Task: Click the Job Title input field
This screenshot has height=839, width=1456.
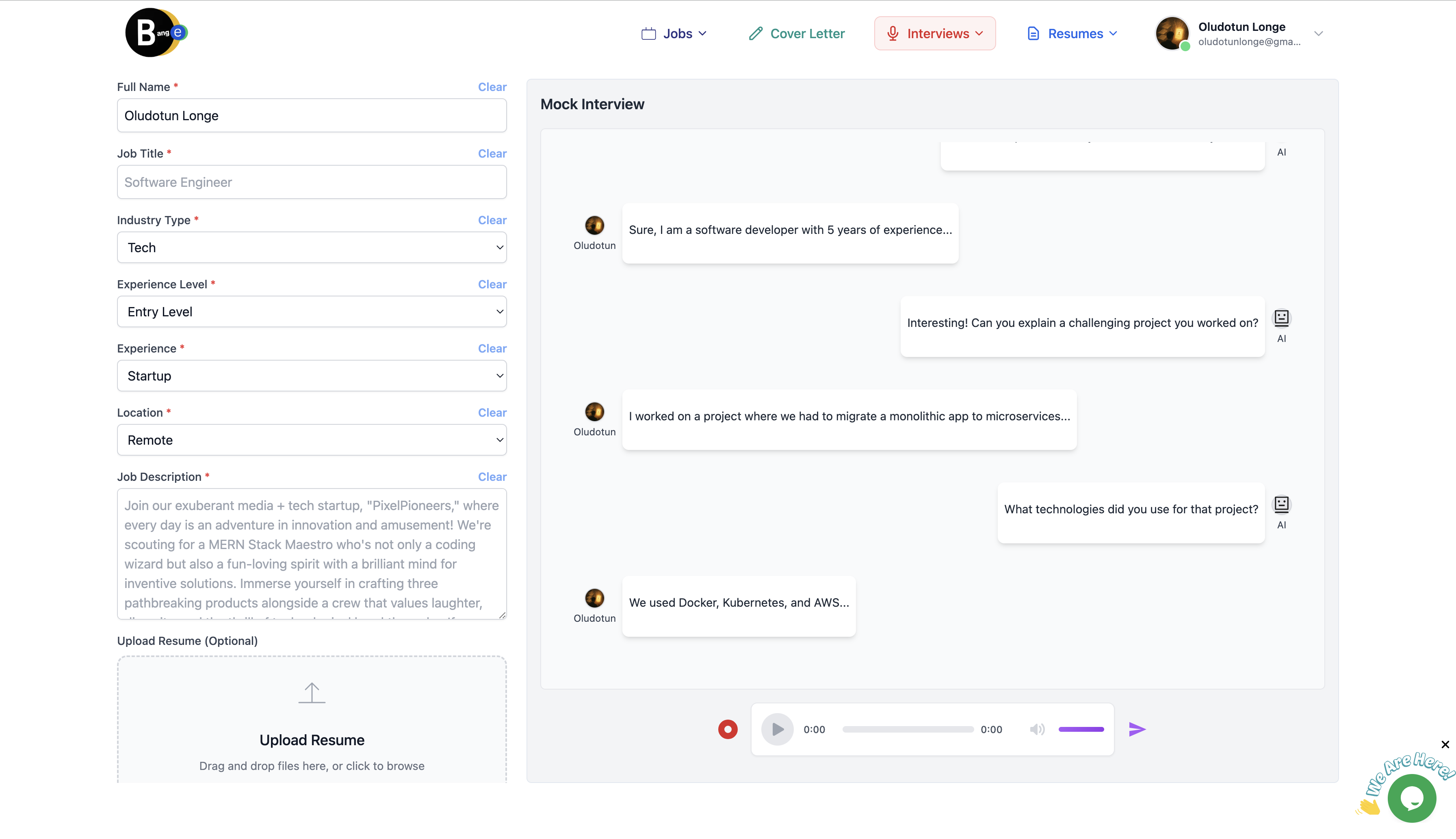Action: [x=311, y=182]
